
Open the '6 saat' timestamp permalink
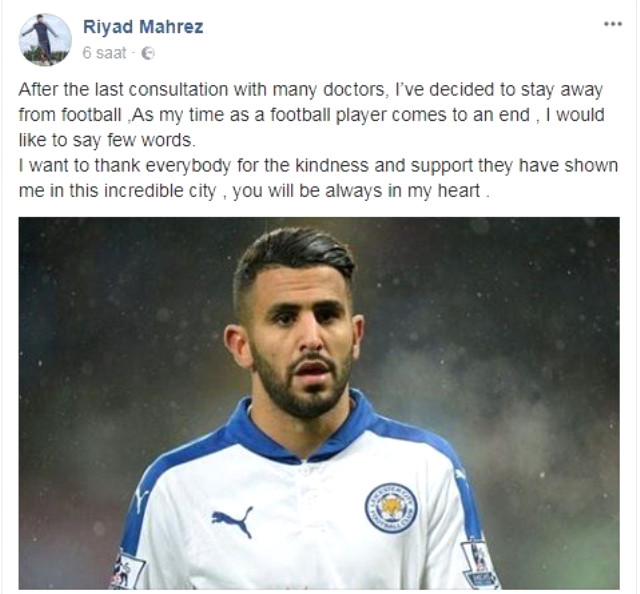(x=104, y=53)
